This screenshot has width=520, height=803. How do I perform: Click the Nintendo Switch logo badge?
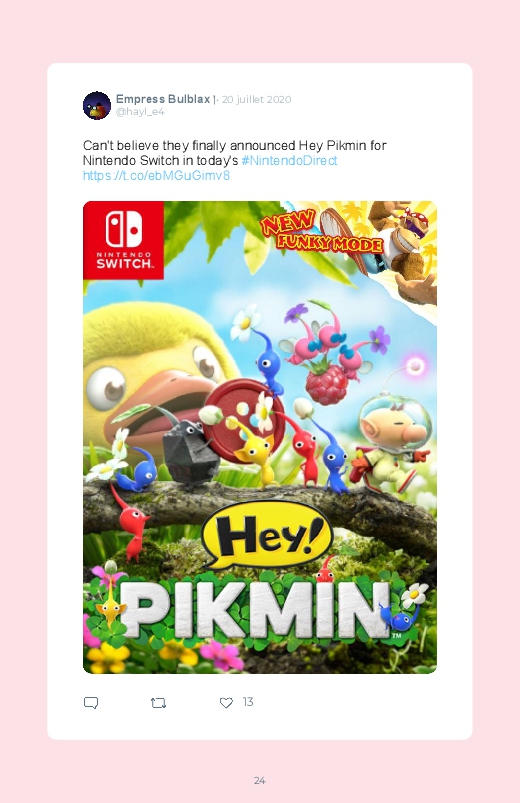tap(123, 240)
